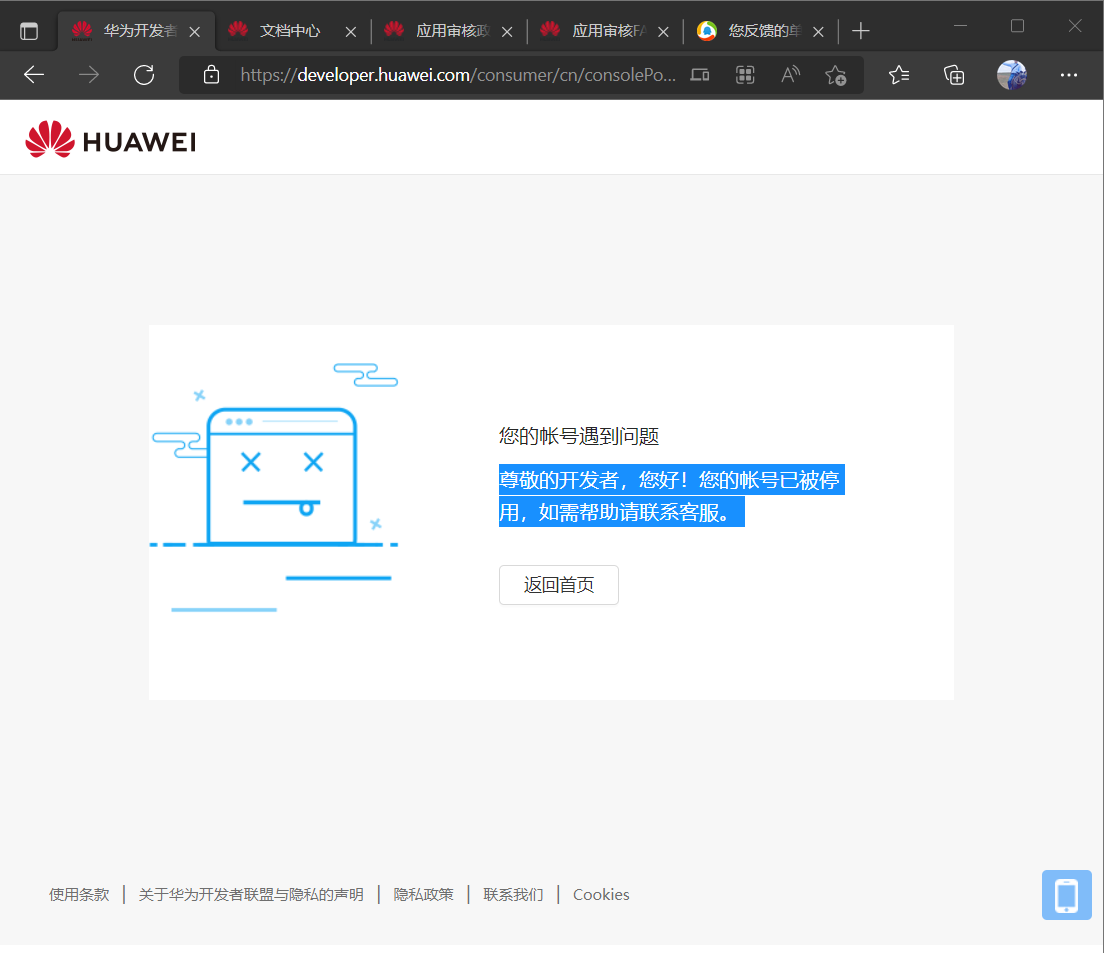Open the tab actions menu icon
The image size is (1104, 953).
[29, 32]
